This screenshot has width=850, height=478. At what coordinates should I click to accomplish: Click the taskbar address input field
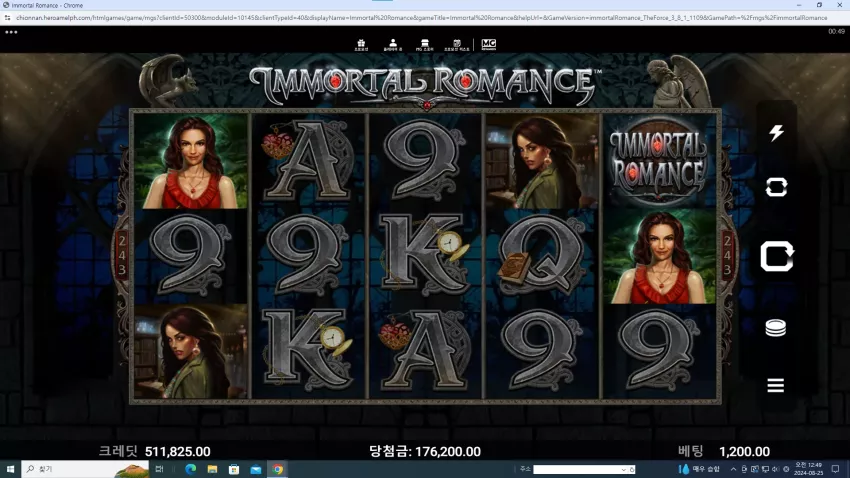pos(577,469)
